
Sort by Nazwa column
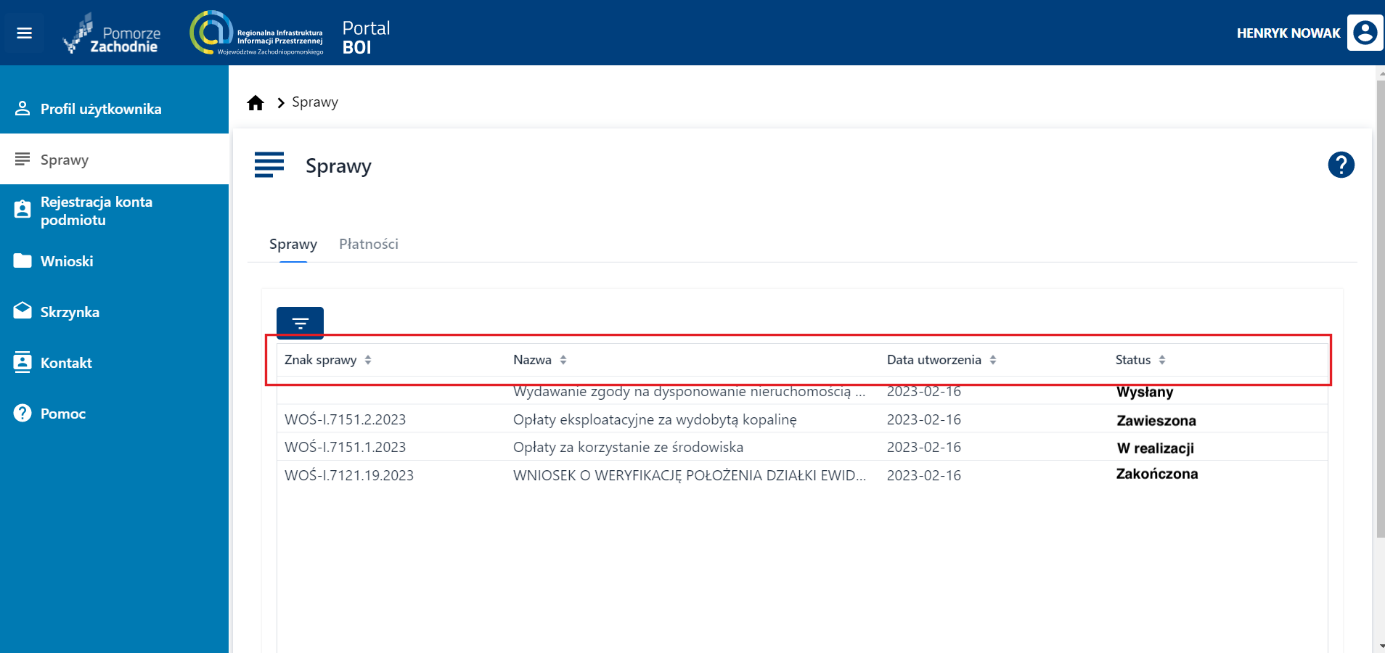click(x=563, y=360)
